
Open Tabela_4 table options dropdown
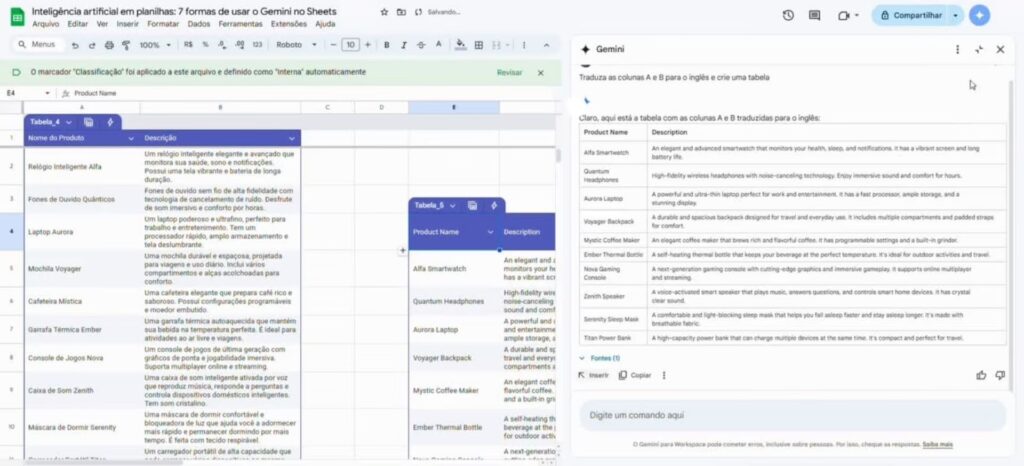click(69, 122)
